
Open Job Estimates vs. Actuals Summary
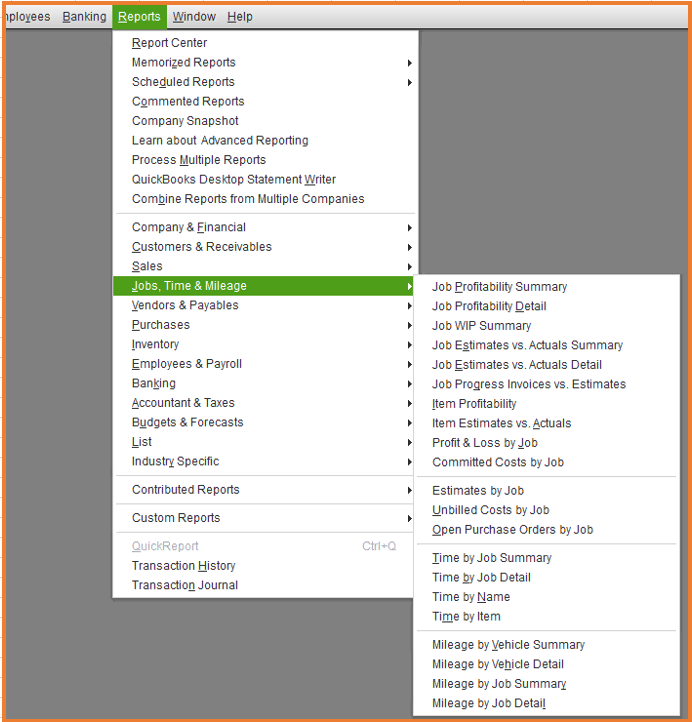tap(547, 345)
